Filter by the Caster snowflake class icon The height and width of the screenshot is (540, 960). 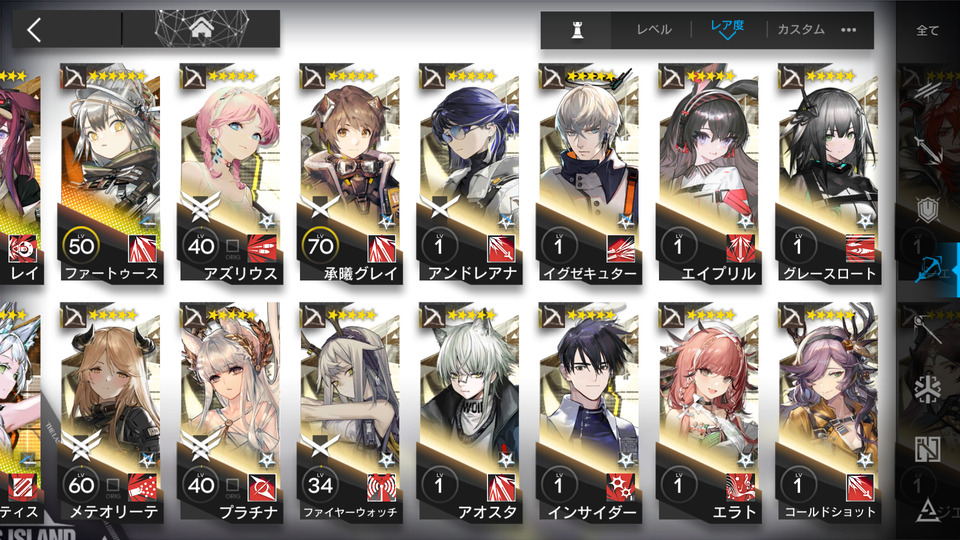click(928, 389)
